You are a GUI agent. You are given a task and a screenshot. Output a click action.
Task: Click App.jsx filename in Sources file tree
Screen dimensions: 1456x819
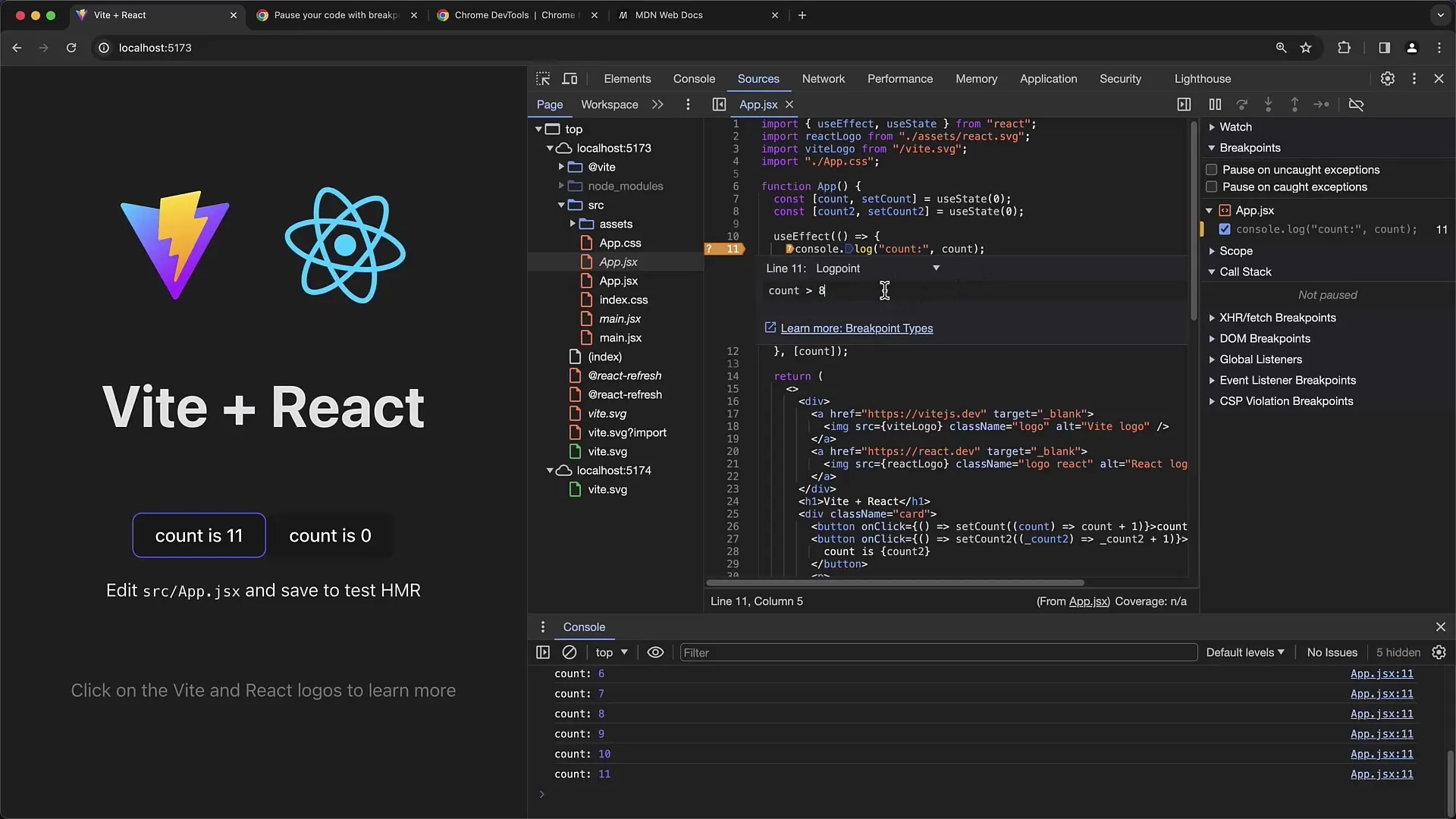(x=618, y=261)
